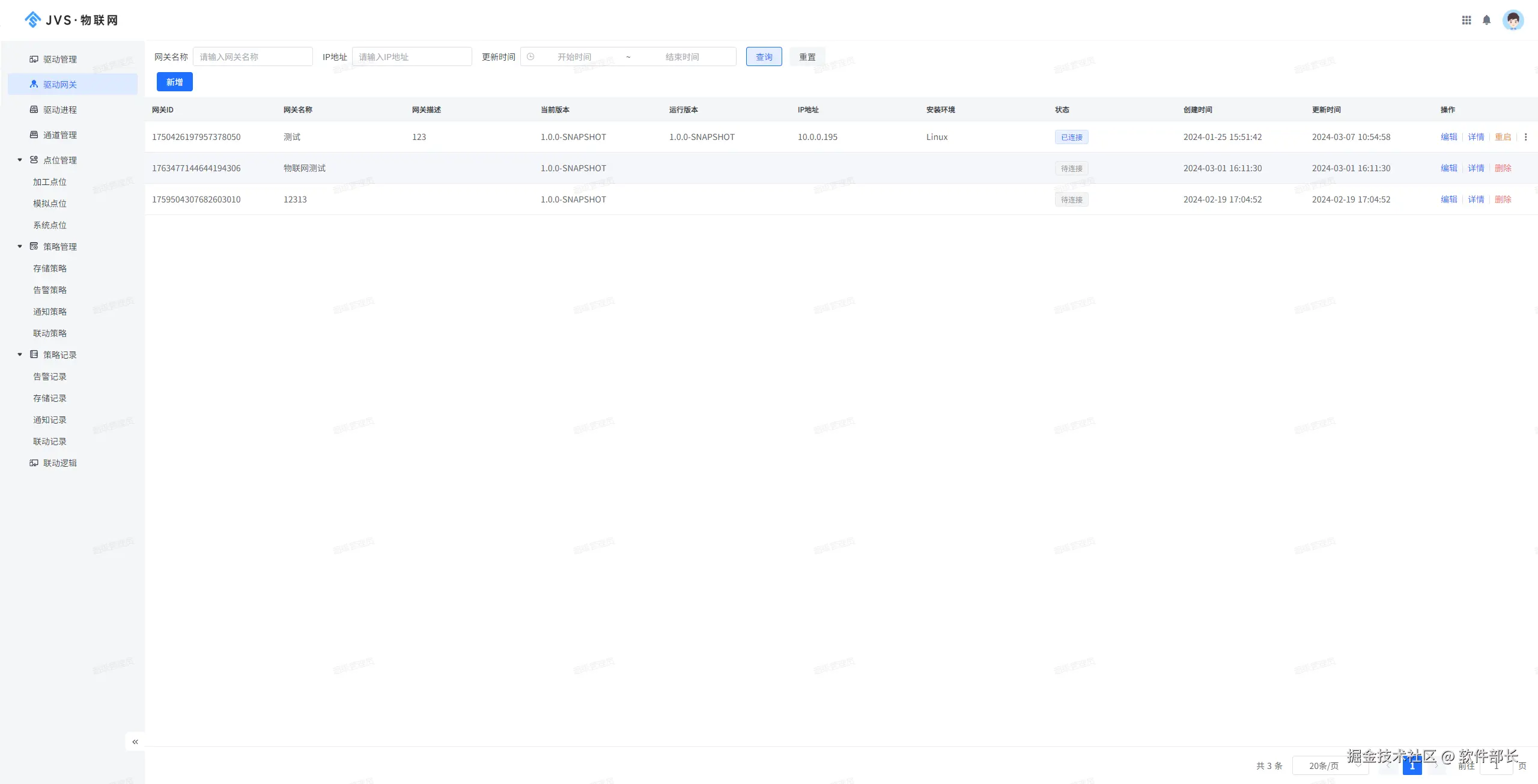Open the user avatar menu
This screenshot has height=784, width=1538.
pos(1513,20)
